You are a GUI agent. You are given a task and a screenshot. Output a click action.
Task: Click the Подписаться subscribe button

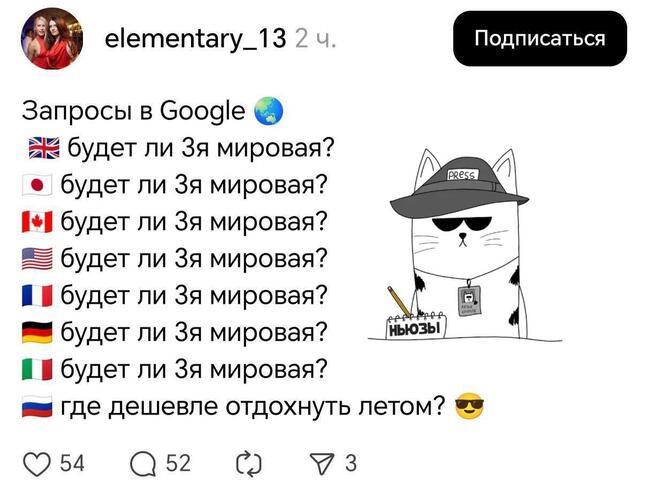click(x=540, y=38)
